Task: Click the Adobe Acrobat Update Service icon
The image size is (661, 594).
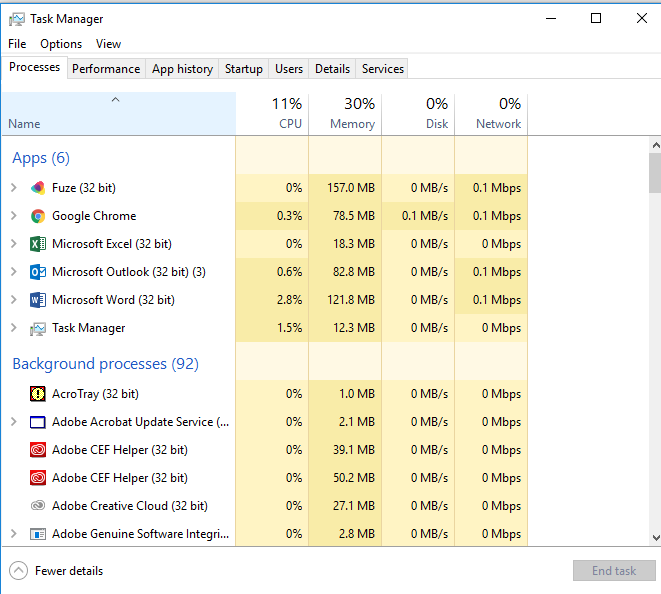Action: 38,422
